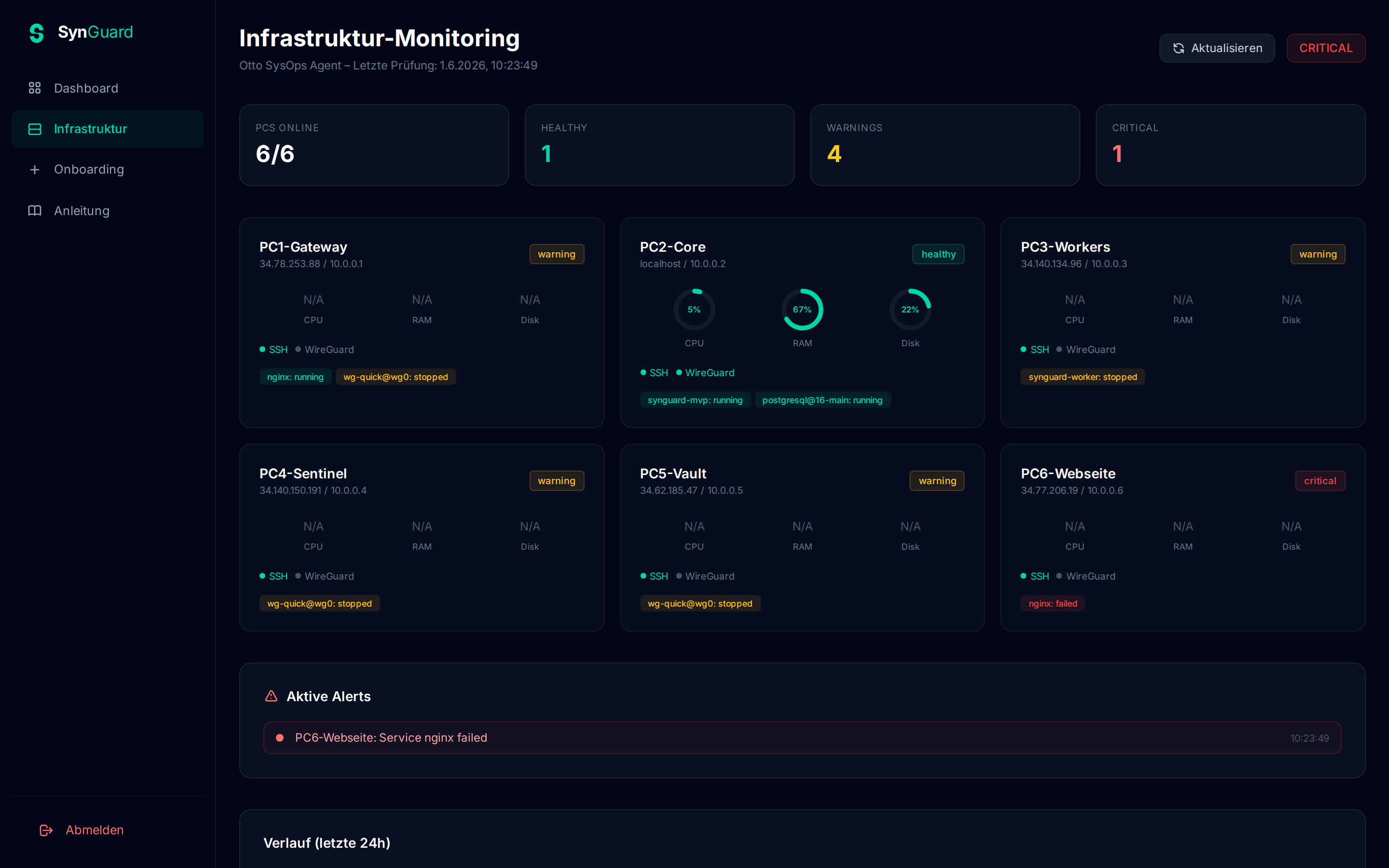The height and width of the screenshot is (868, 1389).
Task: Click the PC3-Workers title
Action: pos(1065,247)
